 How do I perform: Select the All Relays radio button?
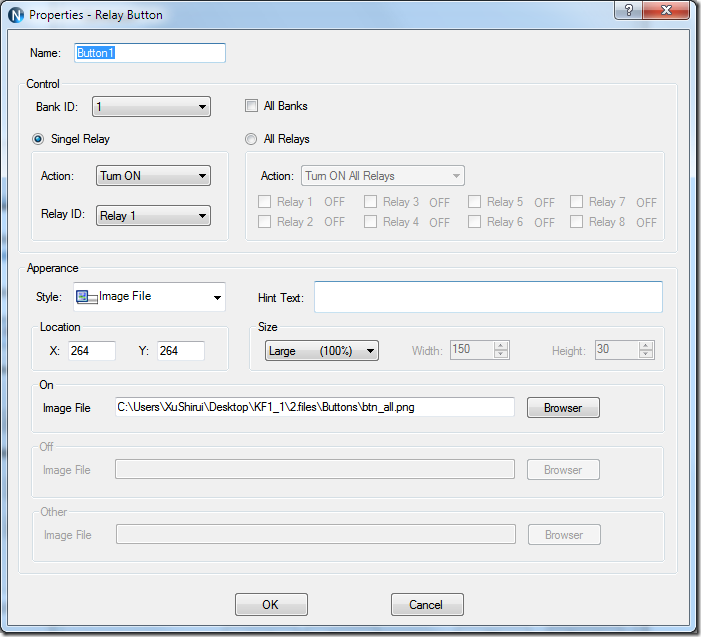[251, 139]
